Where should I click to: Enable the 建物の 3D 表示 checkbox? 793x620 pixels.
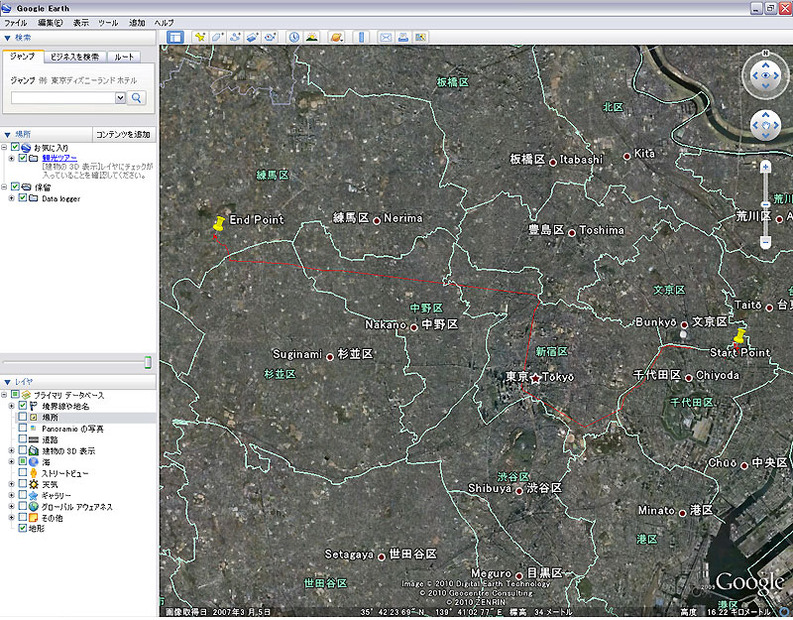(x=22, y=450)
